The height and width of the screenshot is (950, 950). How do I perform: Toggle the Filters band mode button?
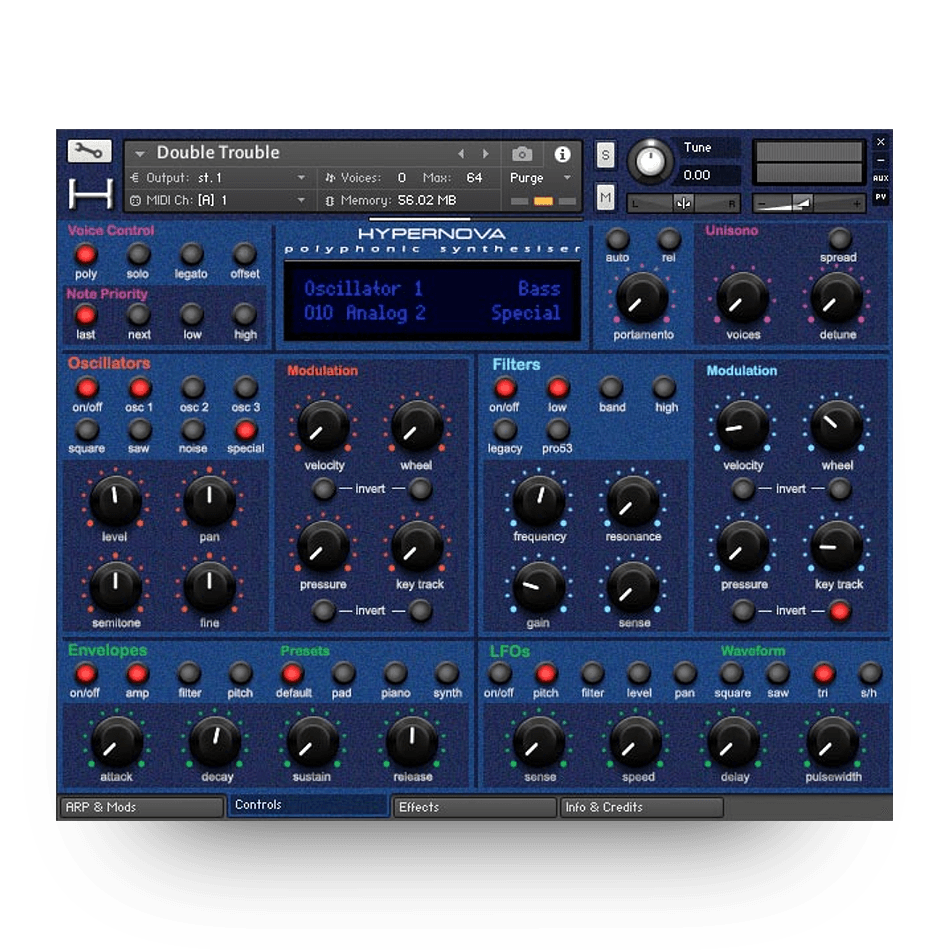pyautogui.click(x=611, y=388)
